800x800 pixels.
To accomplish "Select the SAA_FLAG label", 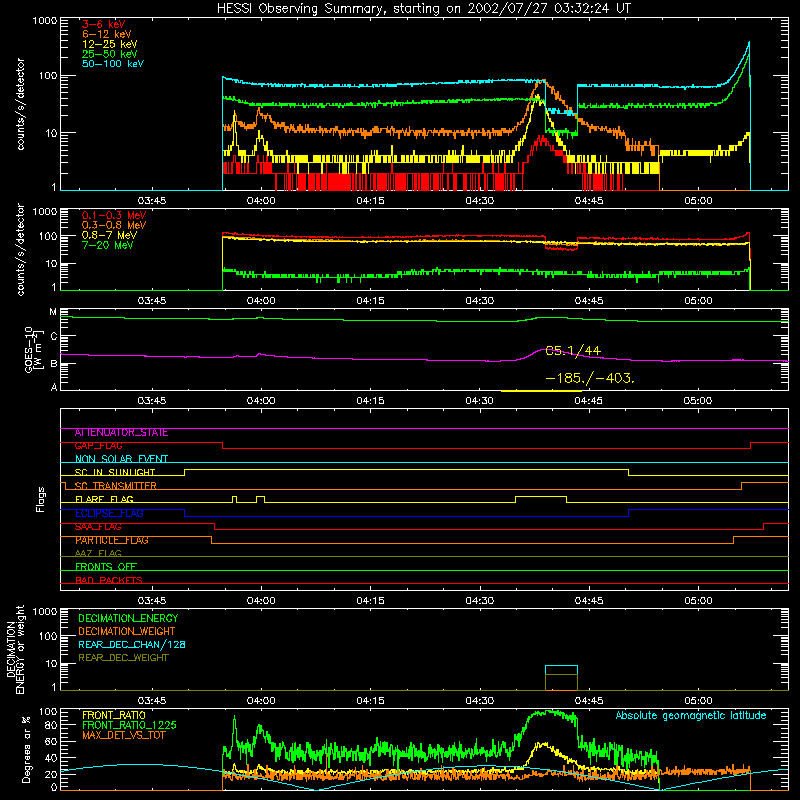I will tap(98, 527).
